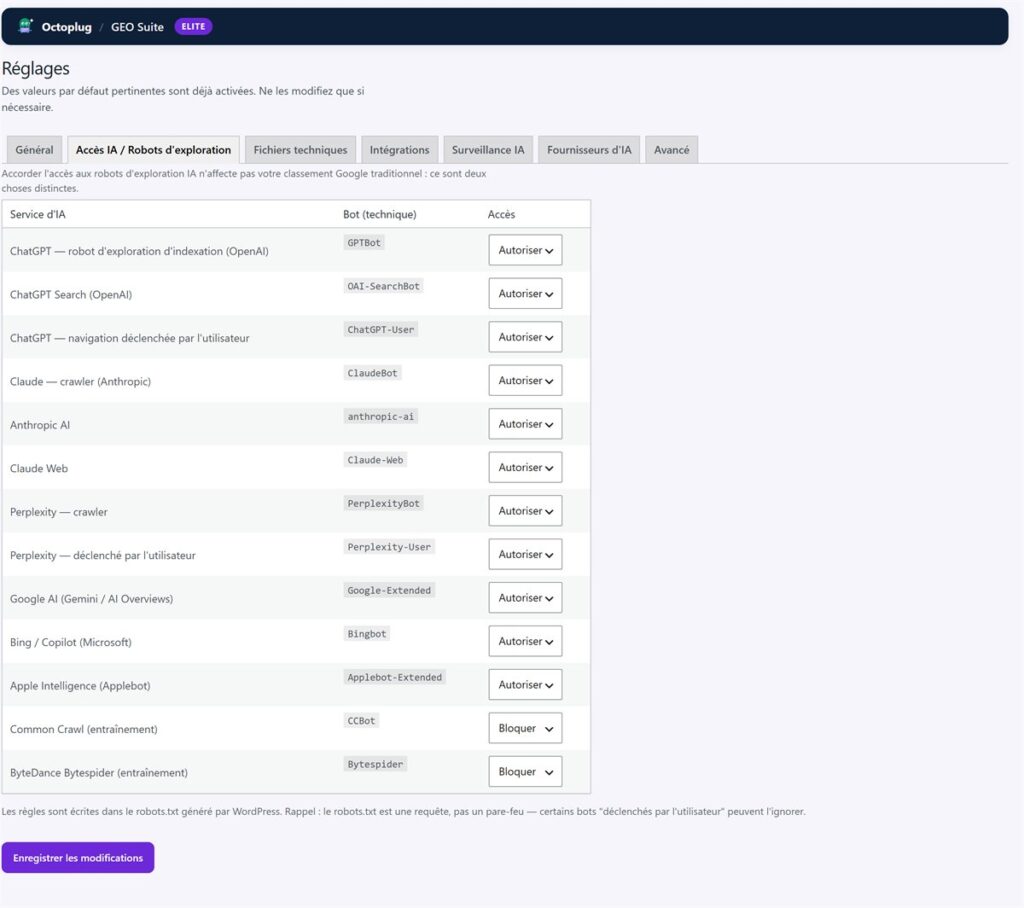Image resolution: width=1024 pixels, height=908 pixels.
Task: Click Perplexity — crawler row label
Action: 59,512
